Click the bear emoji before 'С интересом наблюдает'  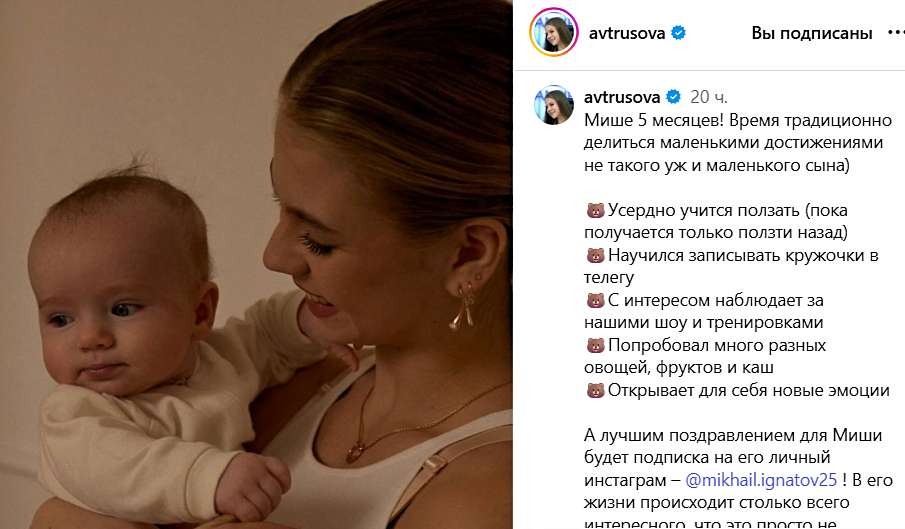[x=595, y=301]
